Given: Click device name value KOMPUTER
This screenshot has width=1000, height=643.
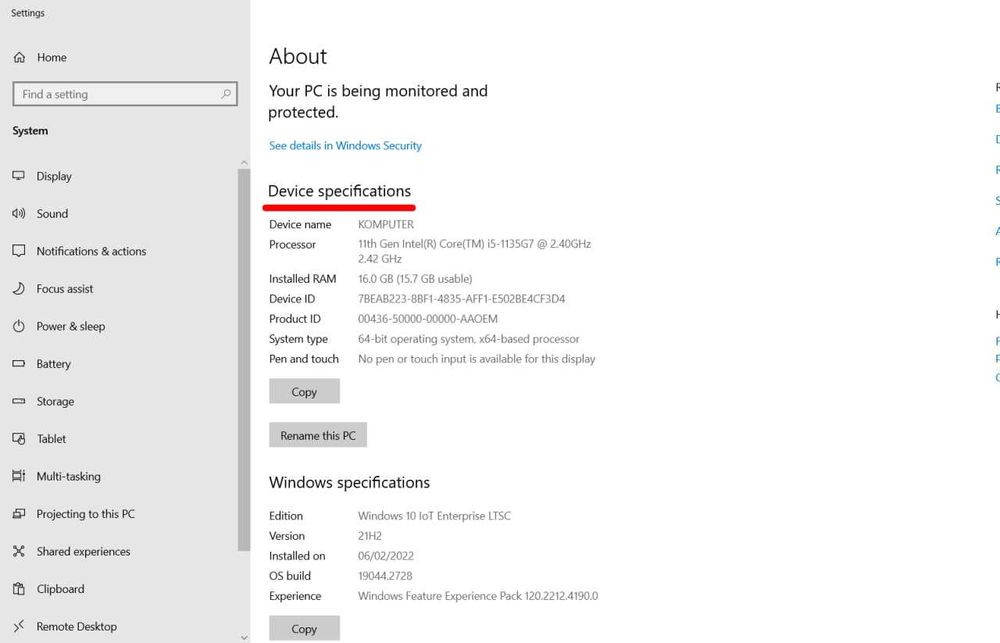Looking at the screenshot, I should point(386,225).
